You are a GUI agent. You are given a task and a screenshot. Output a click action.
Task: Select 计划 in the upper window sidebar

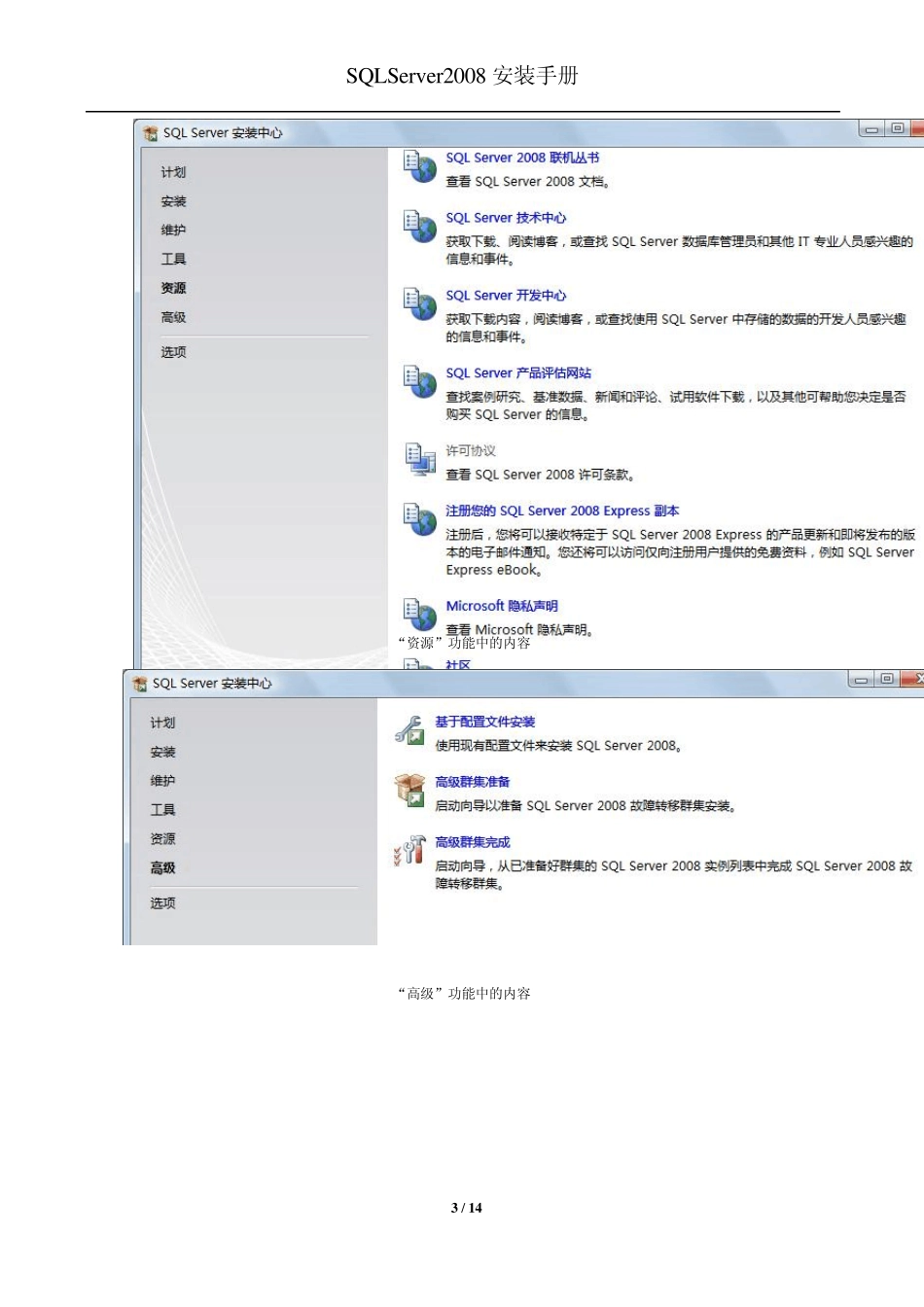[173, 172]
